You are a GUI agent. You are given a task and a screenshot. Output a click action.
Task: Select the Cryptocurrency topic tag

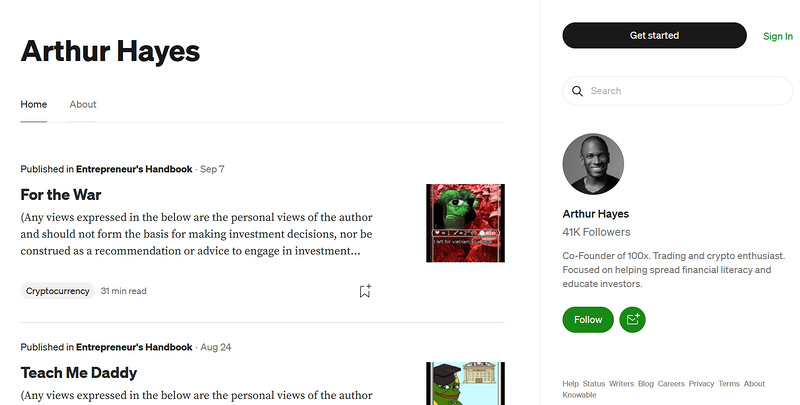pos(58,291)
